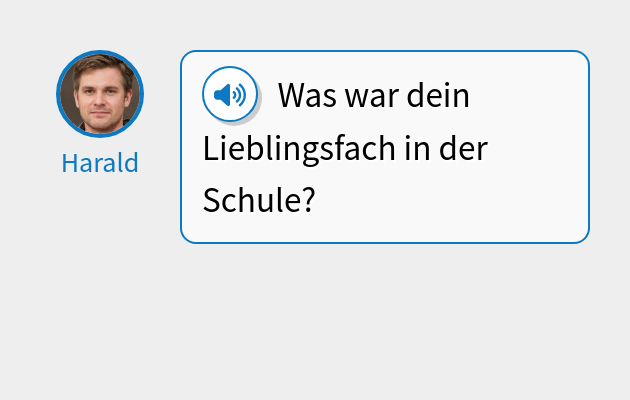The image size is (630, 400).
Task: Click the word "Was" beside the speaker
Action: tap(307, 96)
